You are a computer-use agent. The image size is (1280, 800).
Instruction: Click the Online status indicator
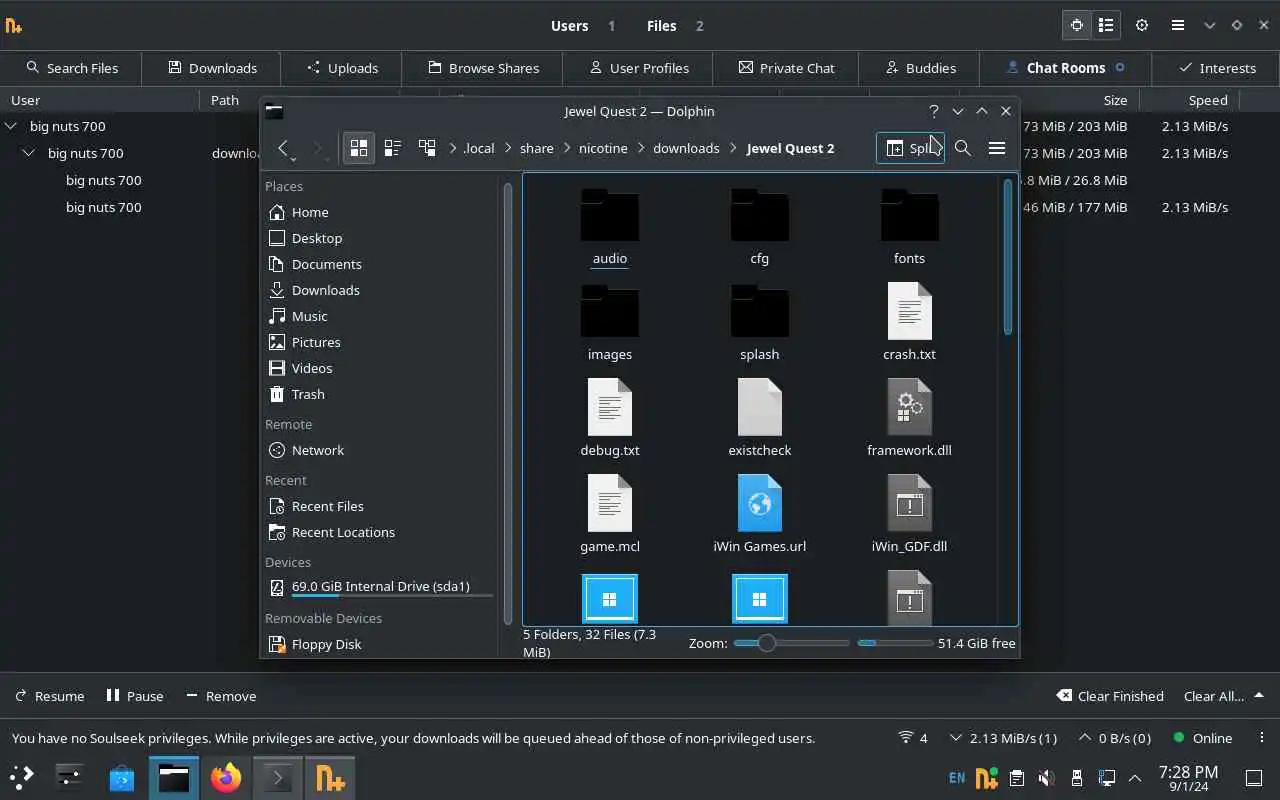pos(1203,738)
